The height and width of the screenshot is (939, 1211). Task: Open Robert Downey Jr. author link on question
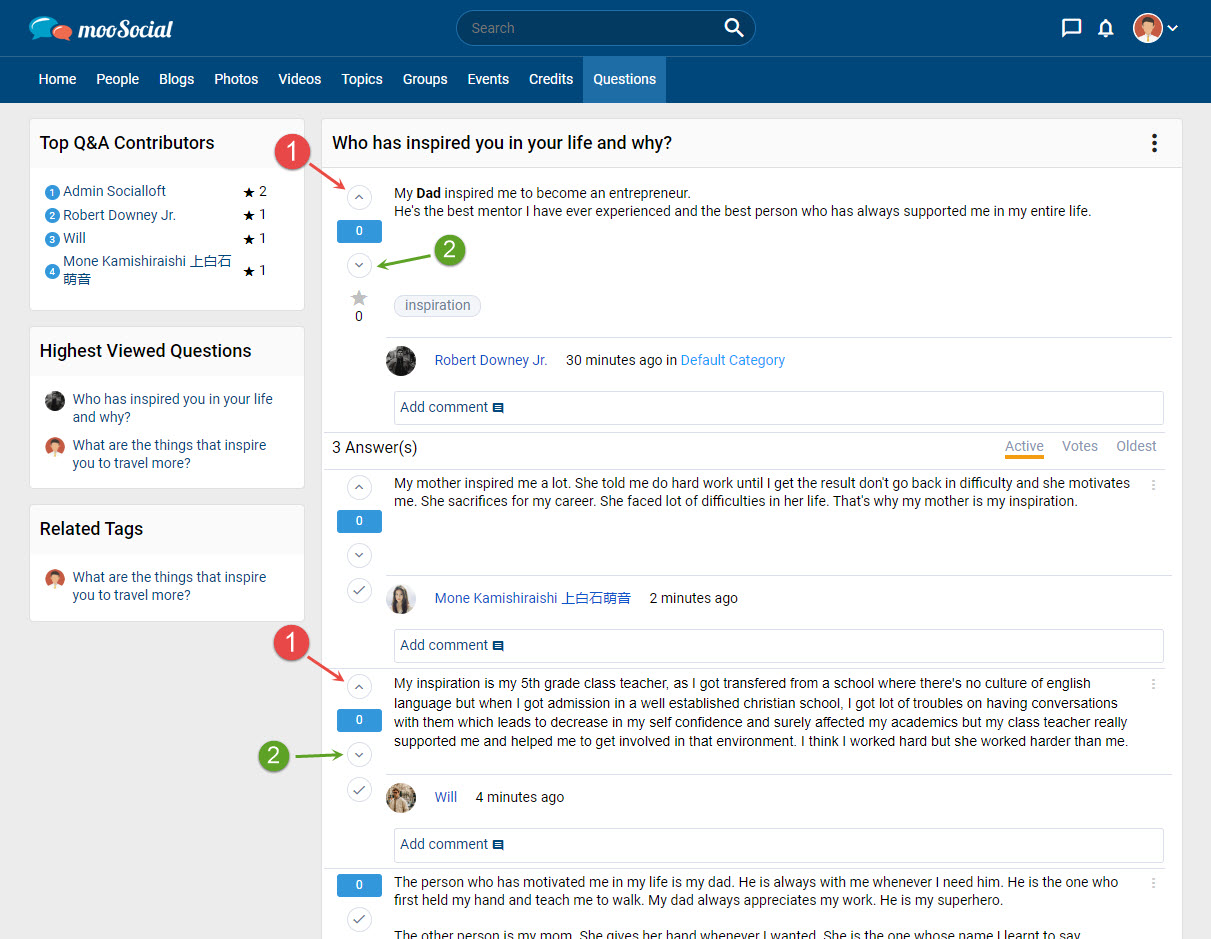[x=491, y=361]
